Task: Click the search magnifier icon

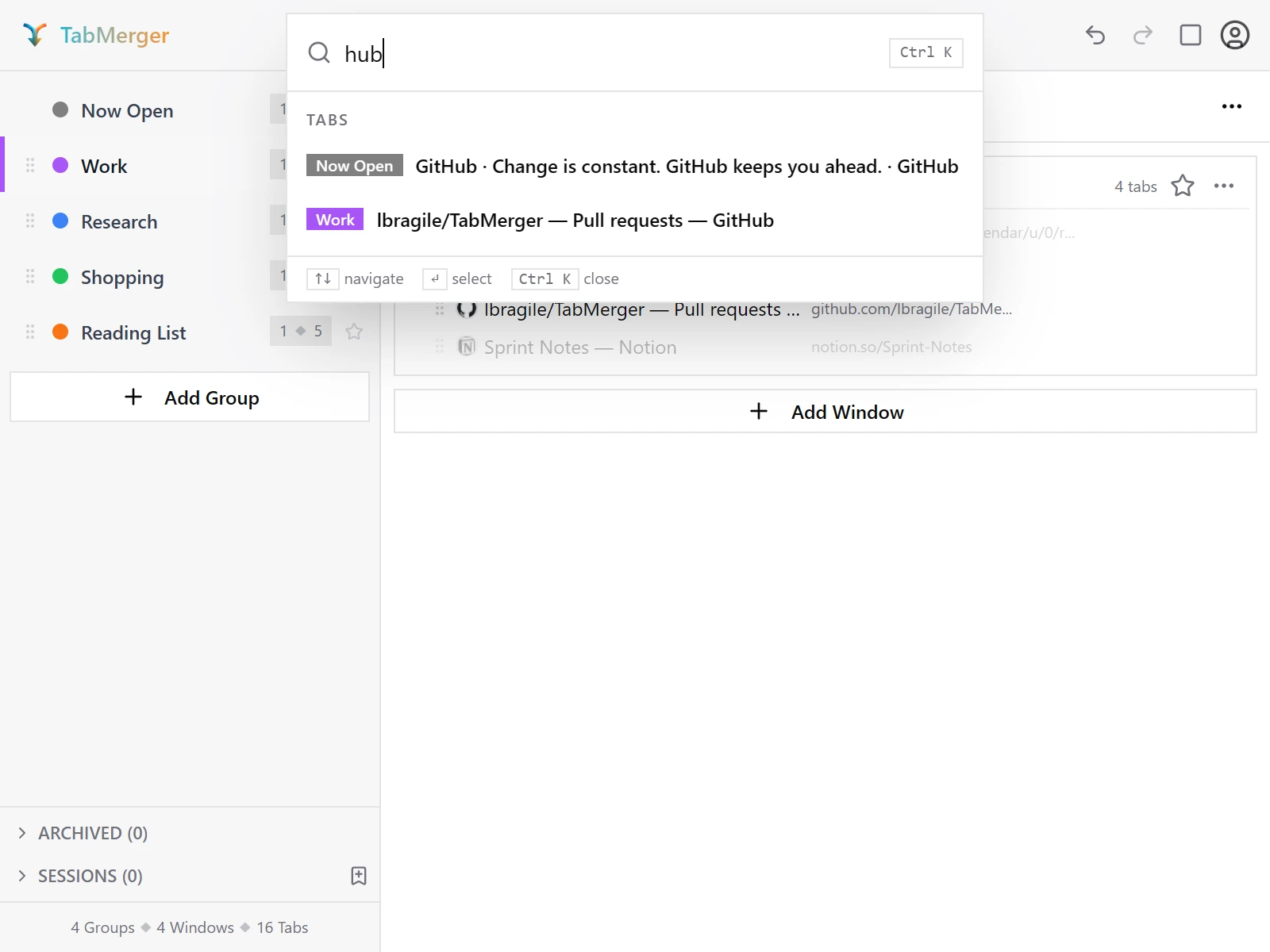Action: coord(319,52)
